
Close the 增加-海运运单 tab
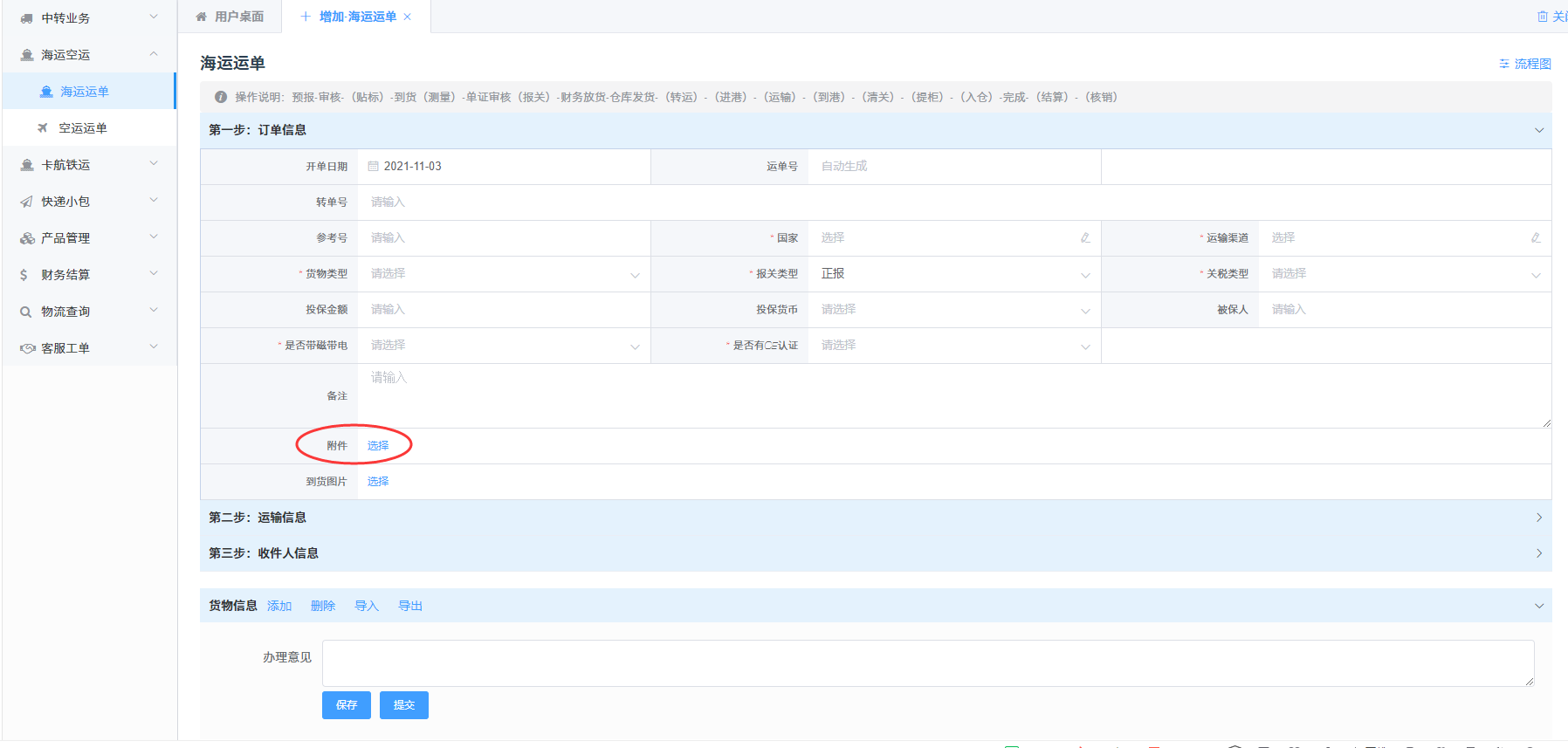(407, 17)
